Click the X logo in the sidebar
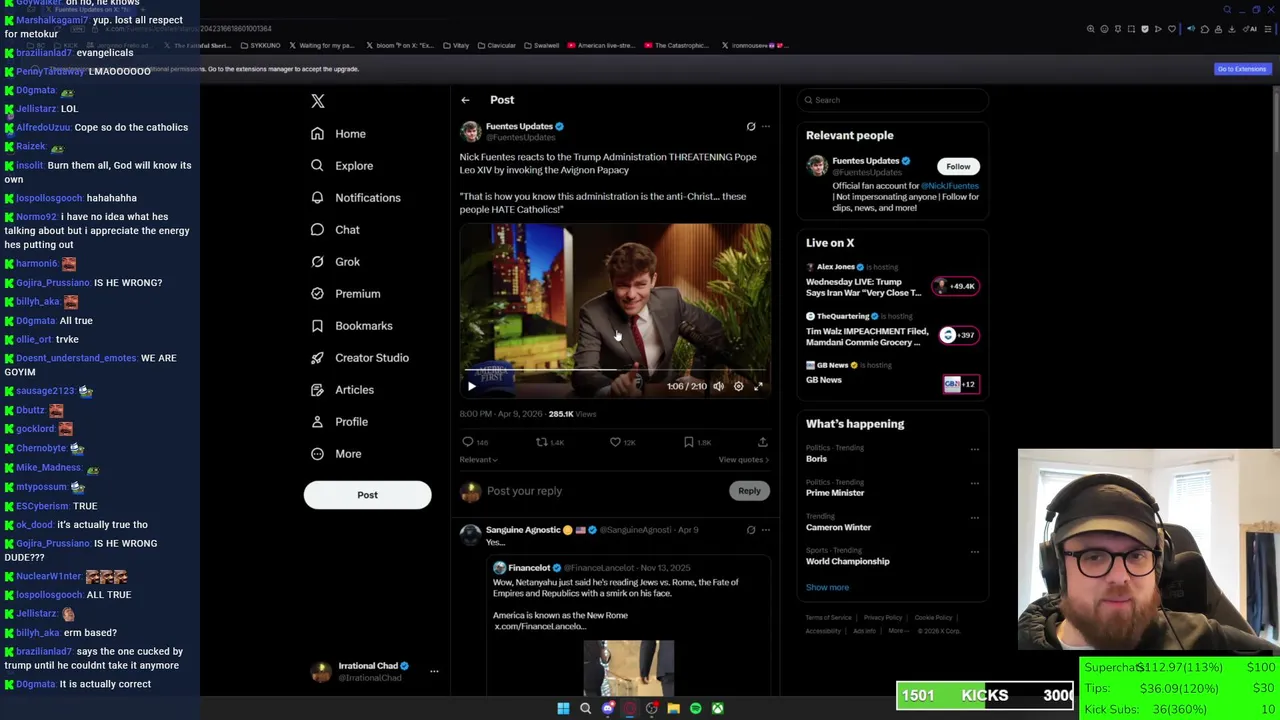This screenshot has height=720, width=1280. (318, 101)
